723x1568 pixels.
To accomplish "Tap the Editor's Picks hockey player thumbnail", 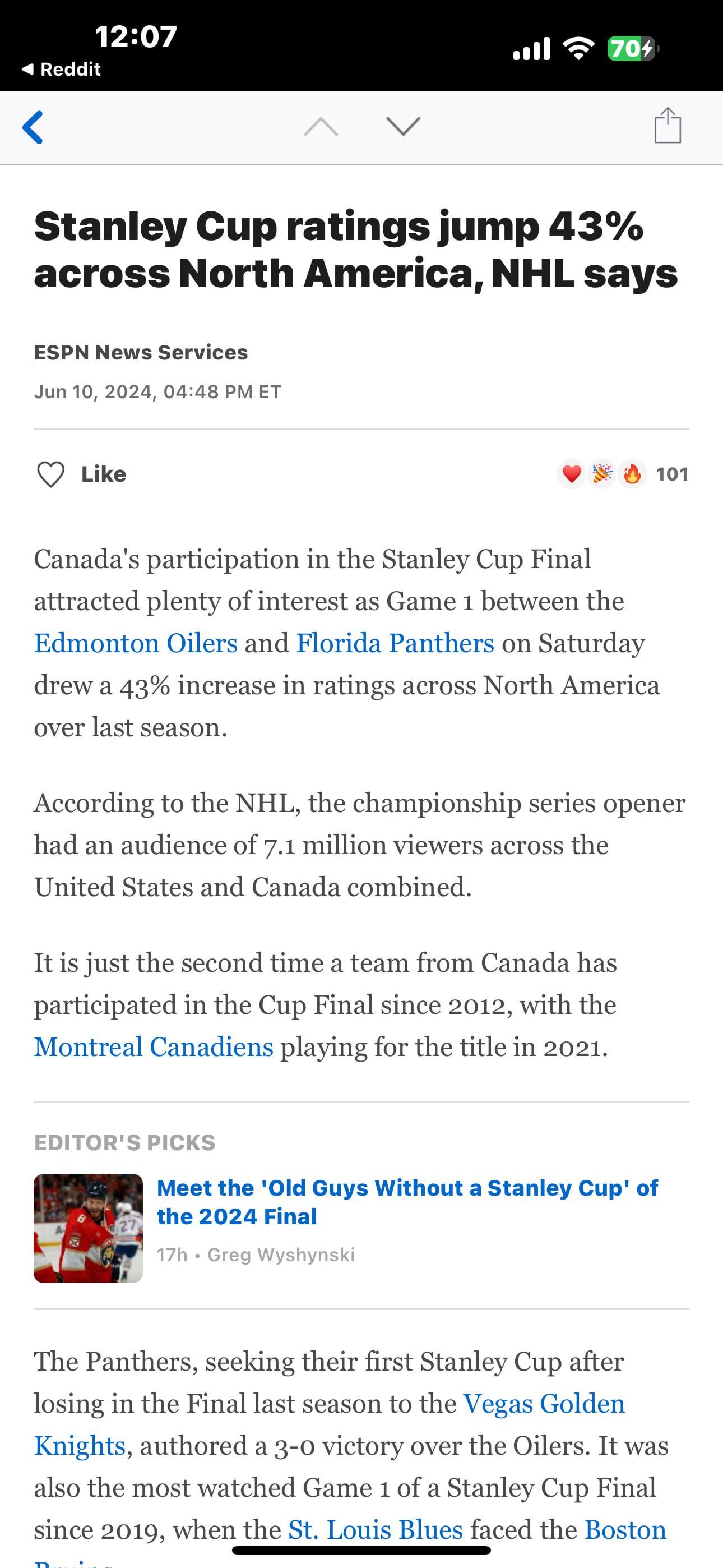I will (88, 1228).
